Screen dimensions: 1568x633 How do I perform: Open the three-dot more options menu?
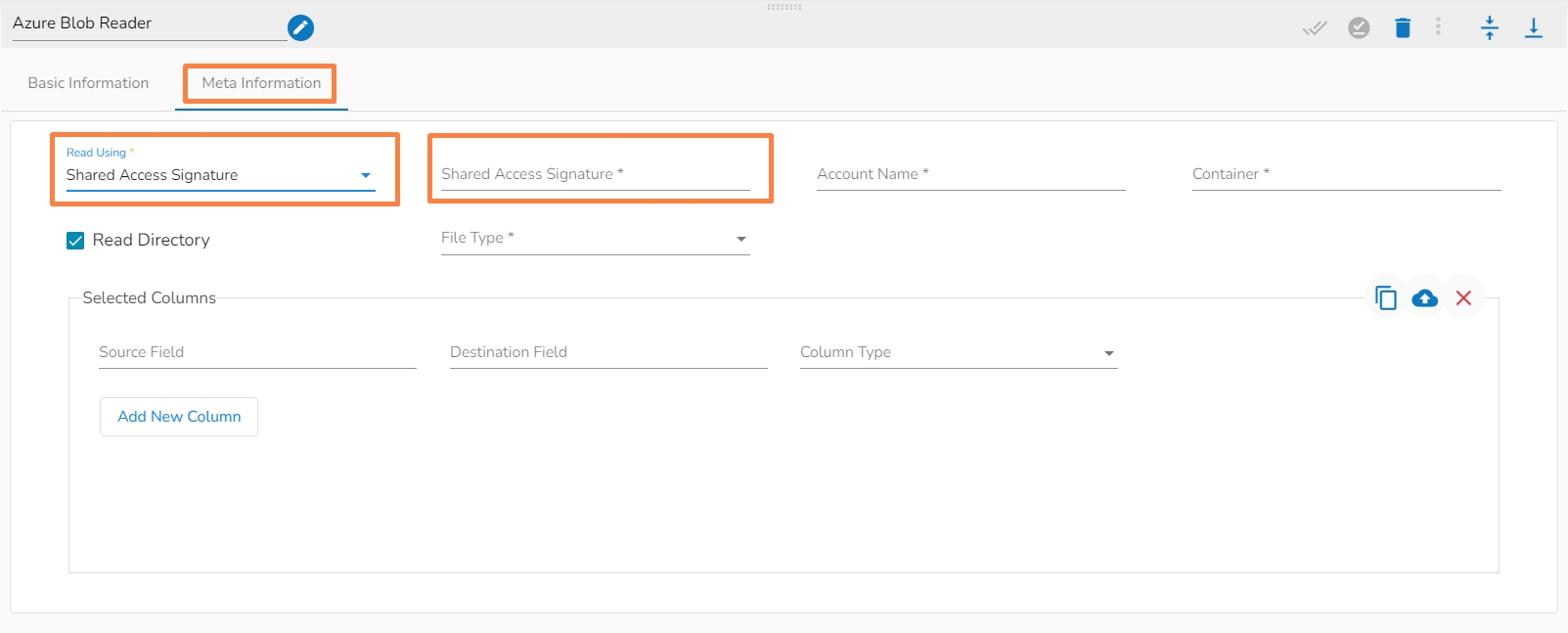1438,26
